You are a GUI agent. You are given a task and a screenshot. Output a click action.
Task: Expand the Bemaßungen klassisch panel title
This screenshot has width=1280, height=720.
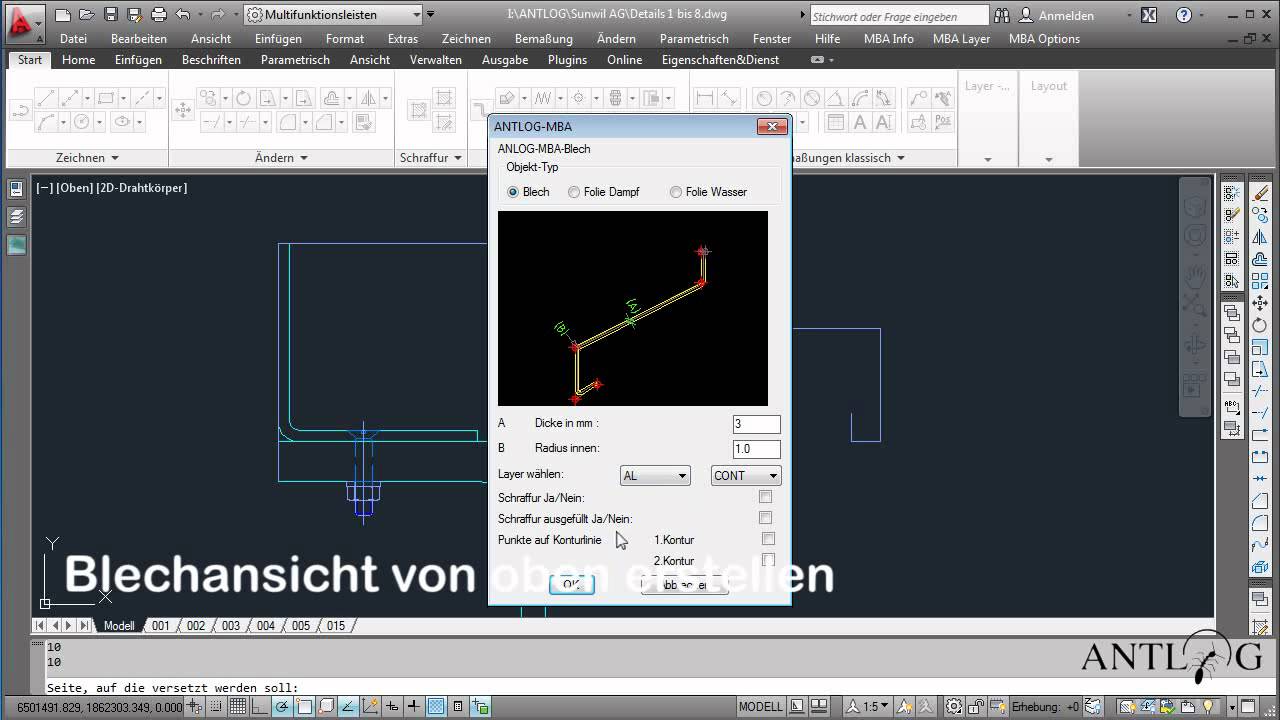[x=846, y=158]
